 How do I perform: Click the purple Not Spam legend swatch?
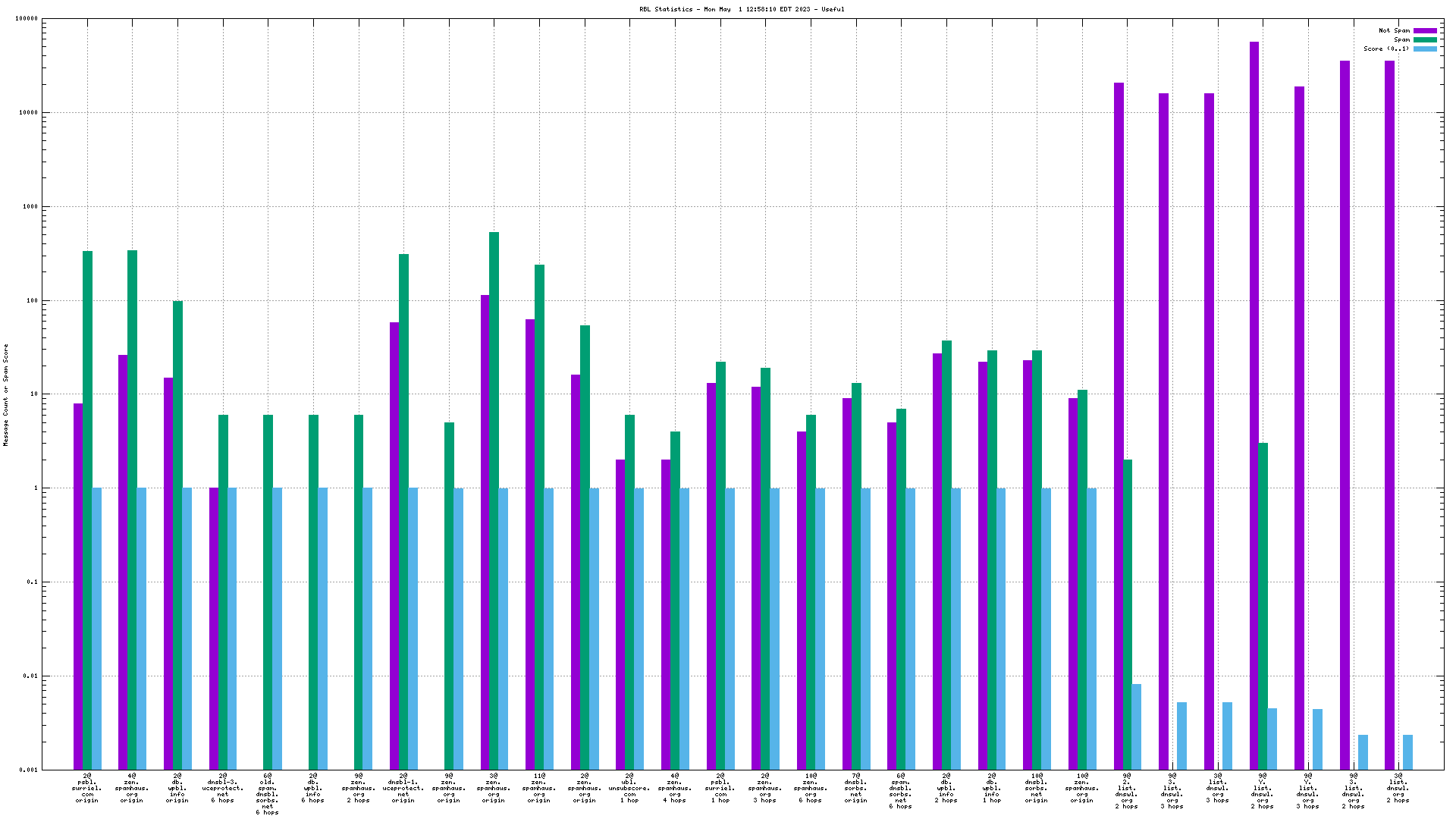point(1425,31)
